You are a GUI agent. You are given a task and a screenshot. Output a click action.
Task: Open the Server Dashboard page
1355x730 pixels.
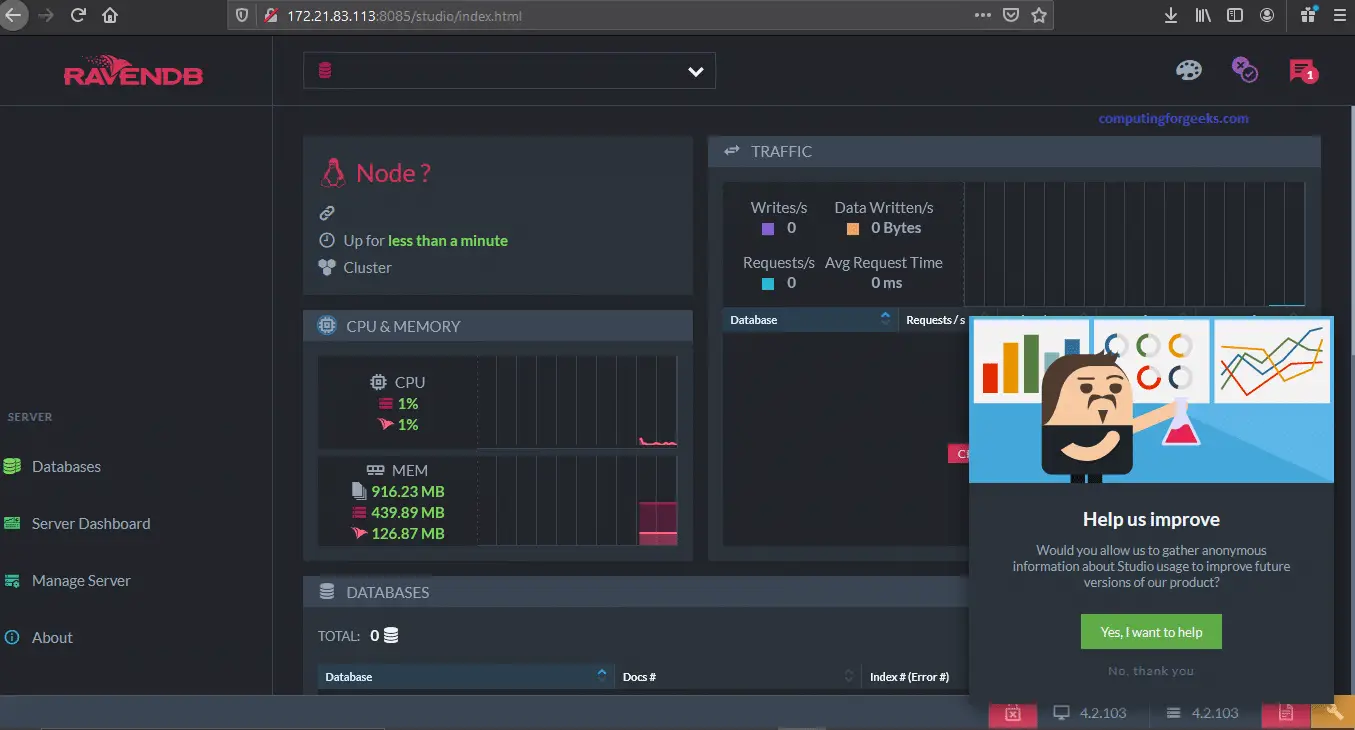tap(89, 523)
